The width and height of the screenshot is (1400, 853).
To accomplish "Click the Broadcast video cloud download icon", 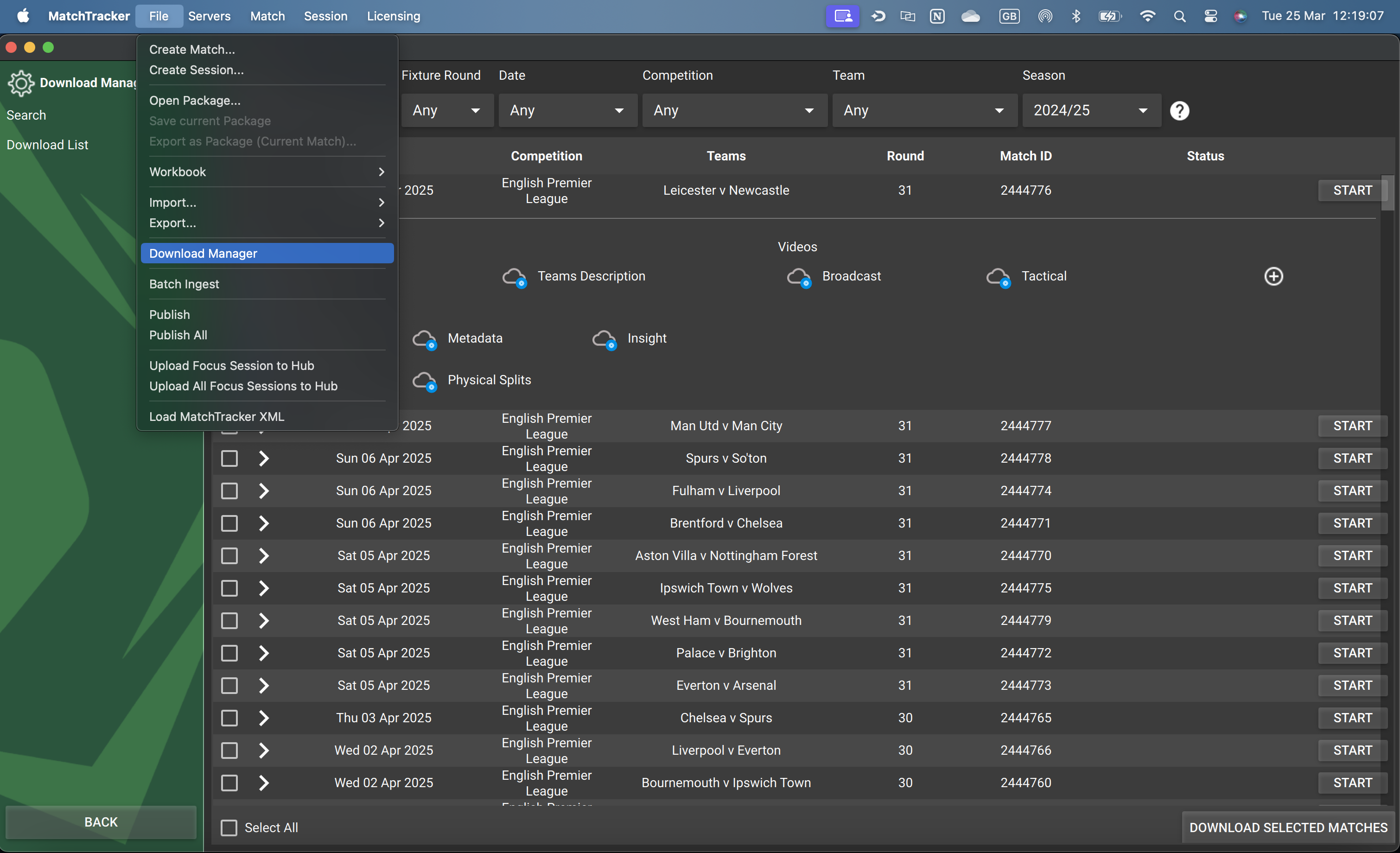I will tap(799, 277).
